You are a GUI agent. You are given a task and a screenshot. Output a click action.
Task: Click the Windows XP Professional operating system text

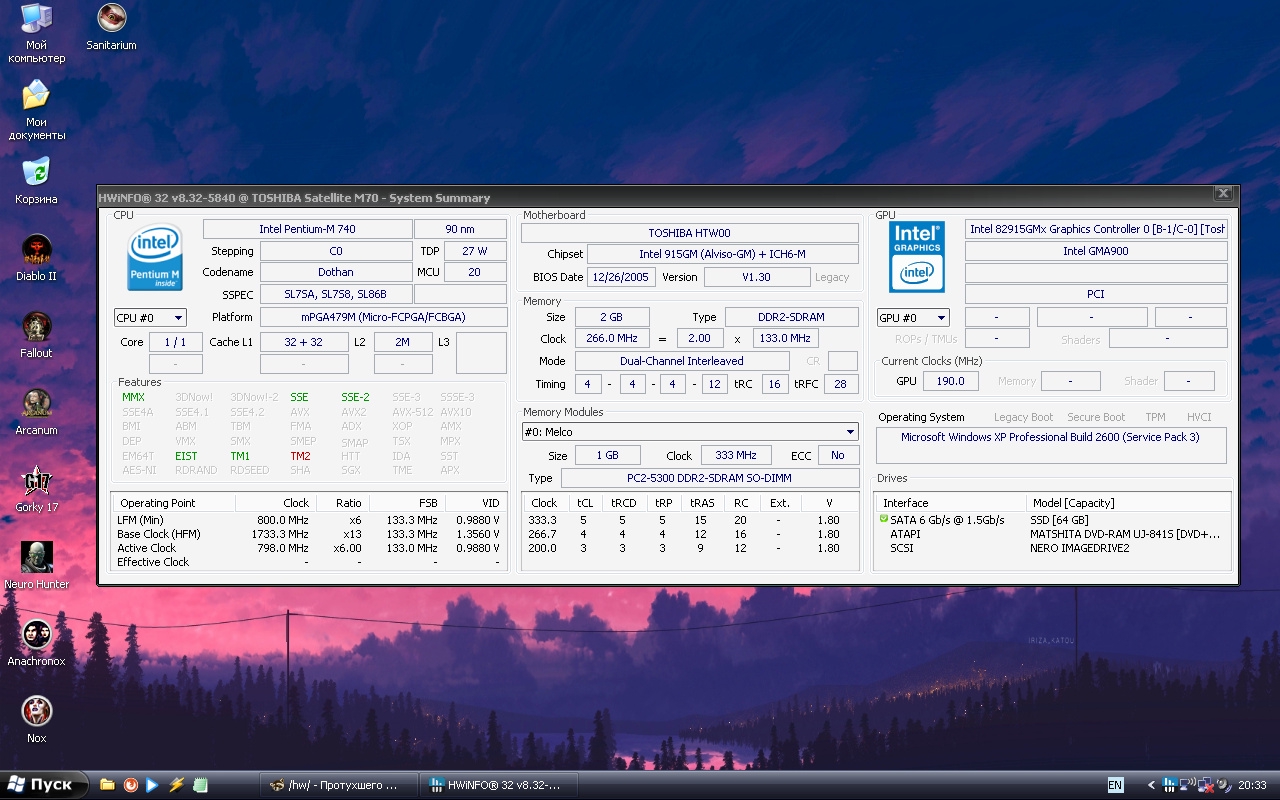point(1050,438)
